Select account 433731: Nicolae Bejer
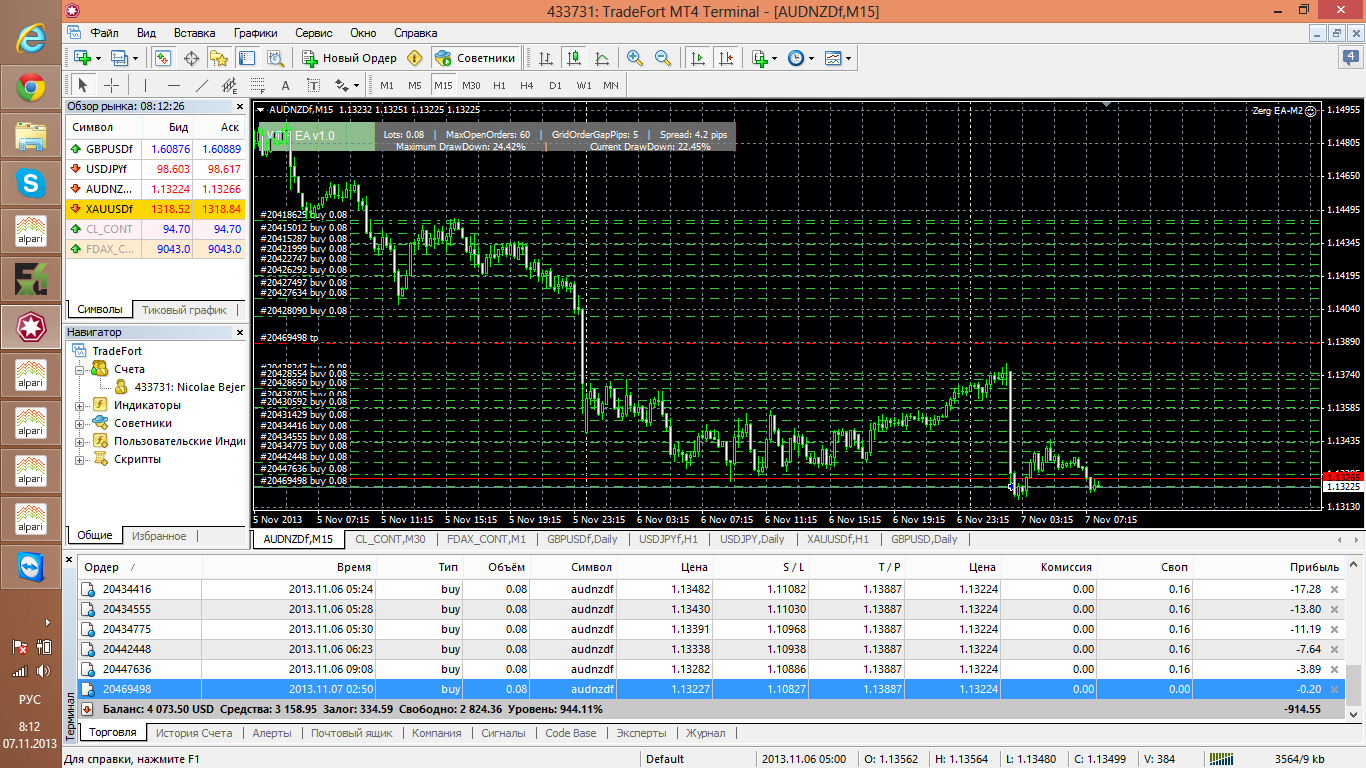The image size is (1366, 768). [189, 387]
